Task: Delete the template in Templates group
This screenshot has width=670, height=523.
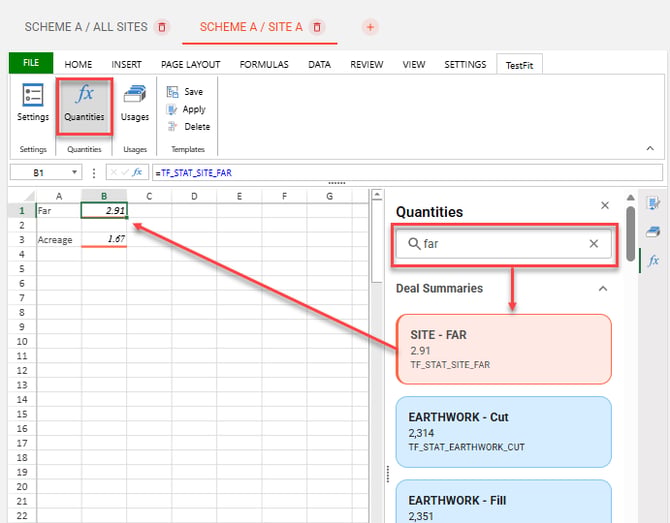Action: pos(188,126)
